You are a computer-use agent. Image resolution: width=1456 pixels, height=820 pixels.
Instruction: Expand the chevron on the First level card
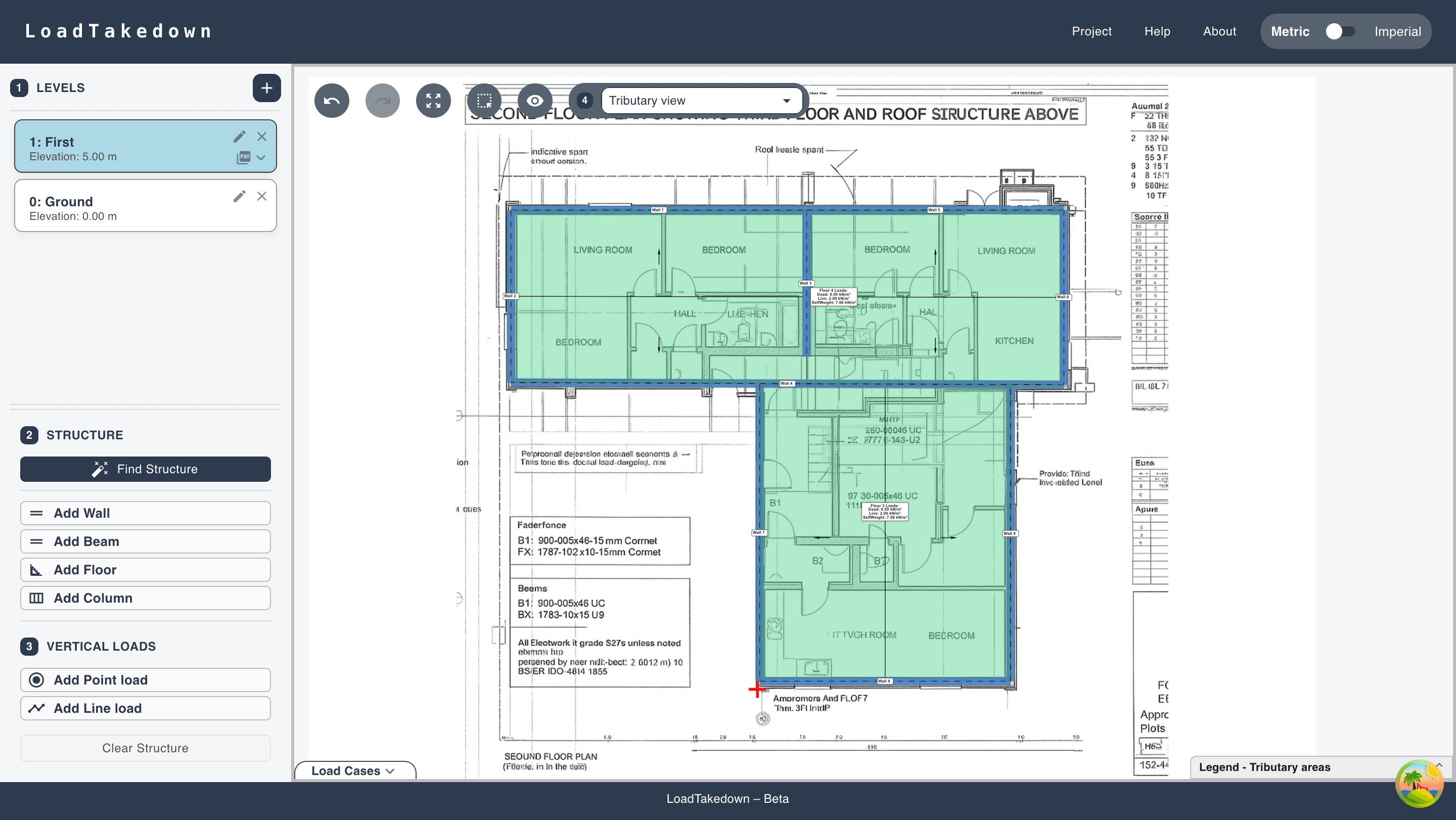pos(261,158)
